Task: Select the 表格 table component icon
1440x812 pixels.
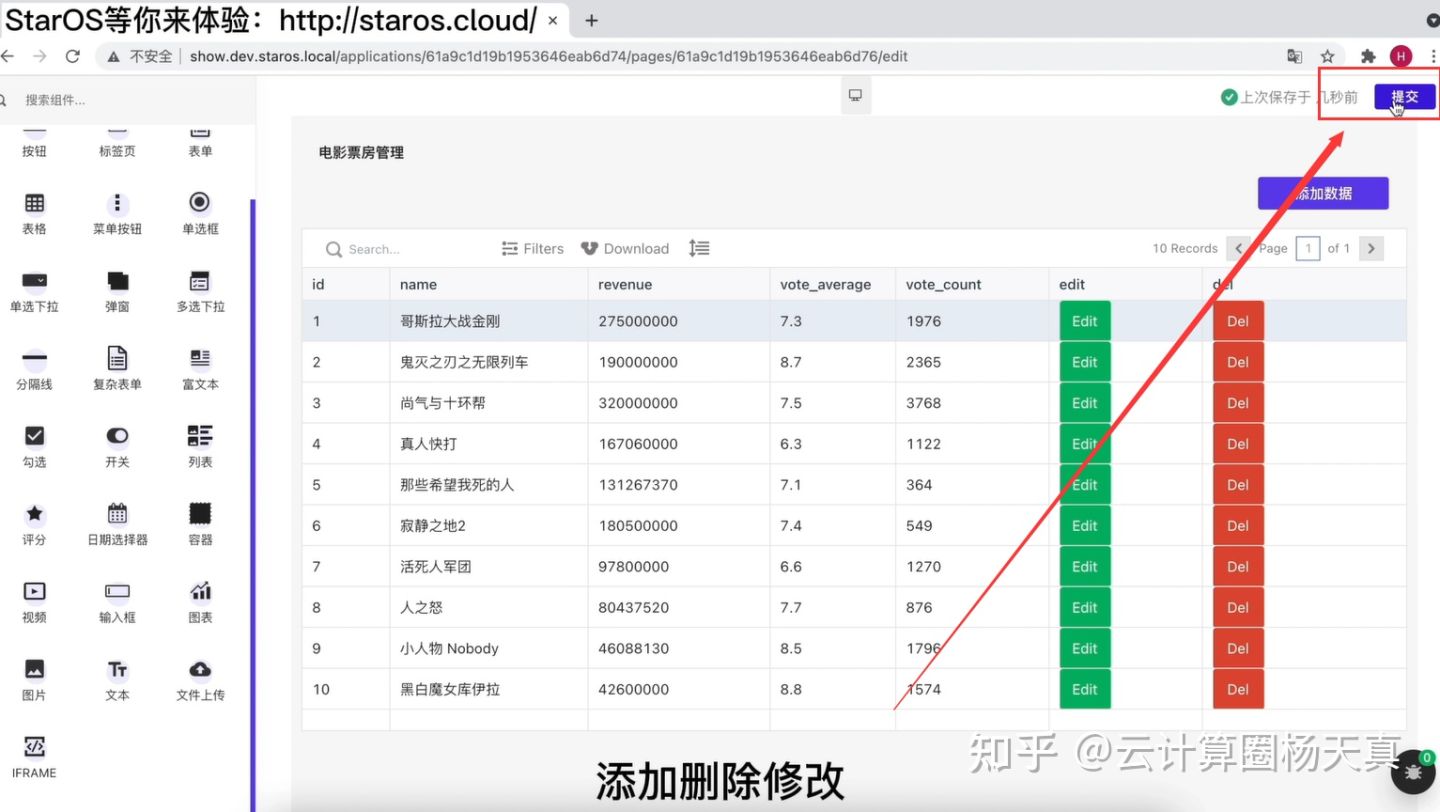Action: [x=34, y=203]
